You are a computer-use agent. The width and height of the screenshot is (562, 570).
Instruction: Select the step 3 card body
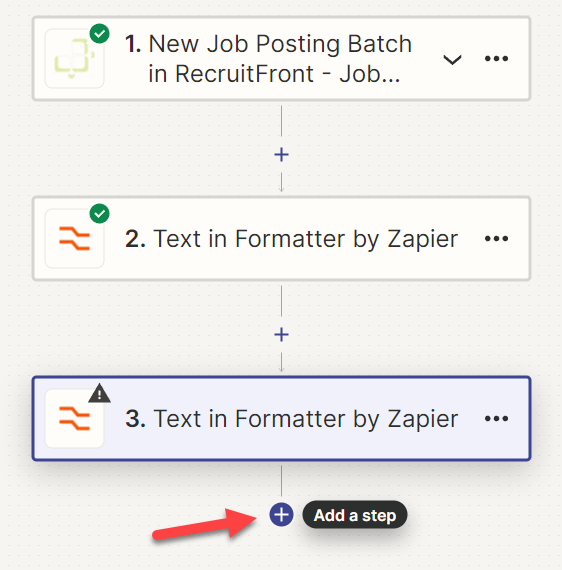coord(281,418)
